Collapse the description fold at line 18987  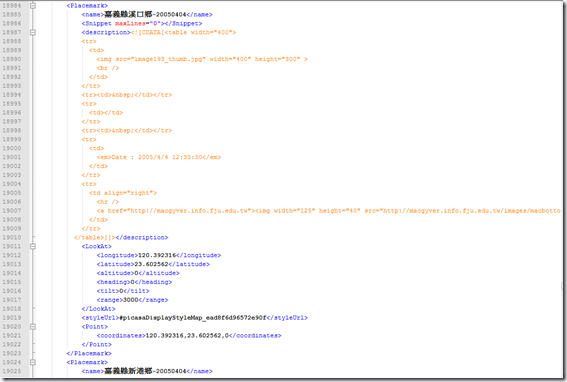(33, 32)
